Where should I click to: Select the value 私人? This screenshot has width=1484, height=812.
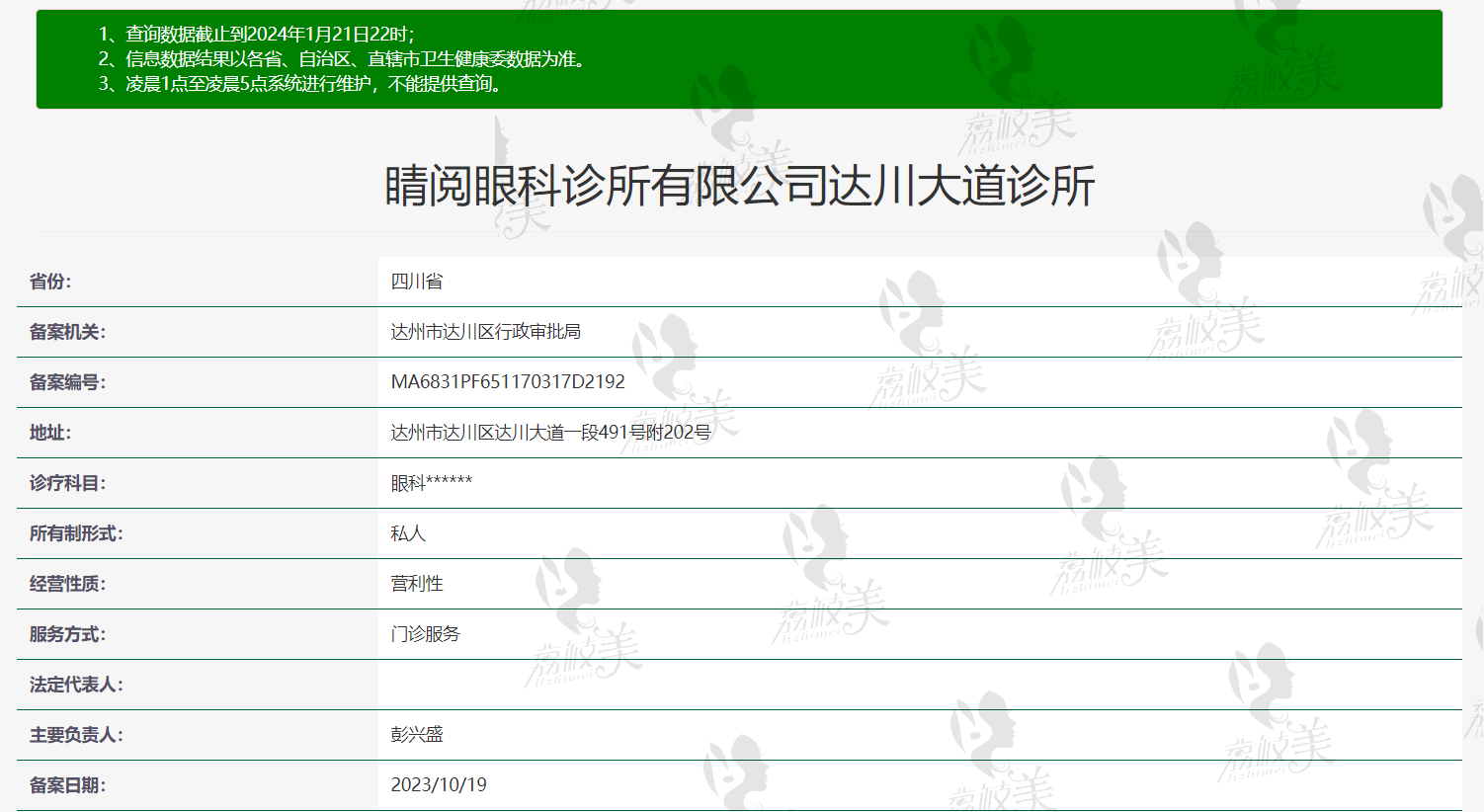[408, 533]
